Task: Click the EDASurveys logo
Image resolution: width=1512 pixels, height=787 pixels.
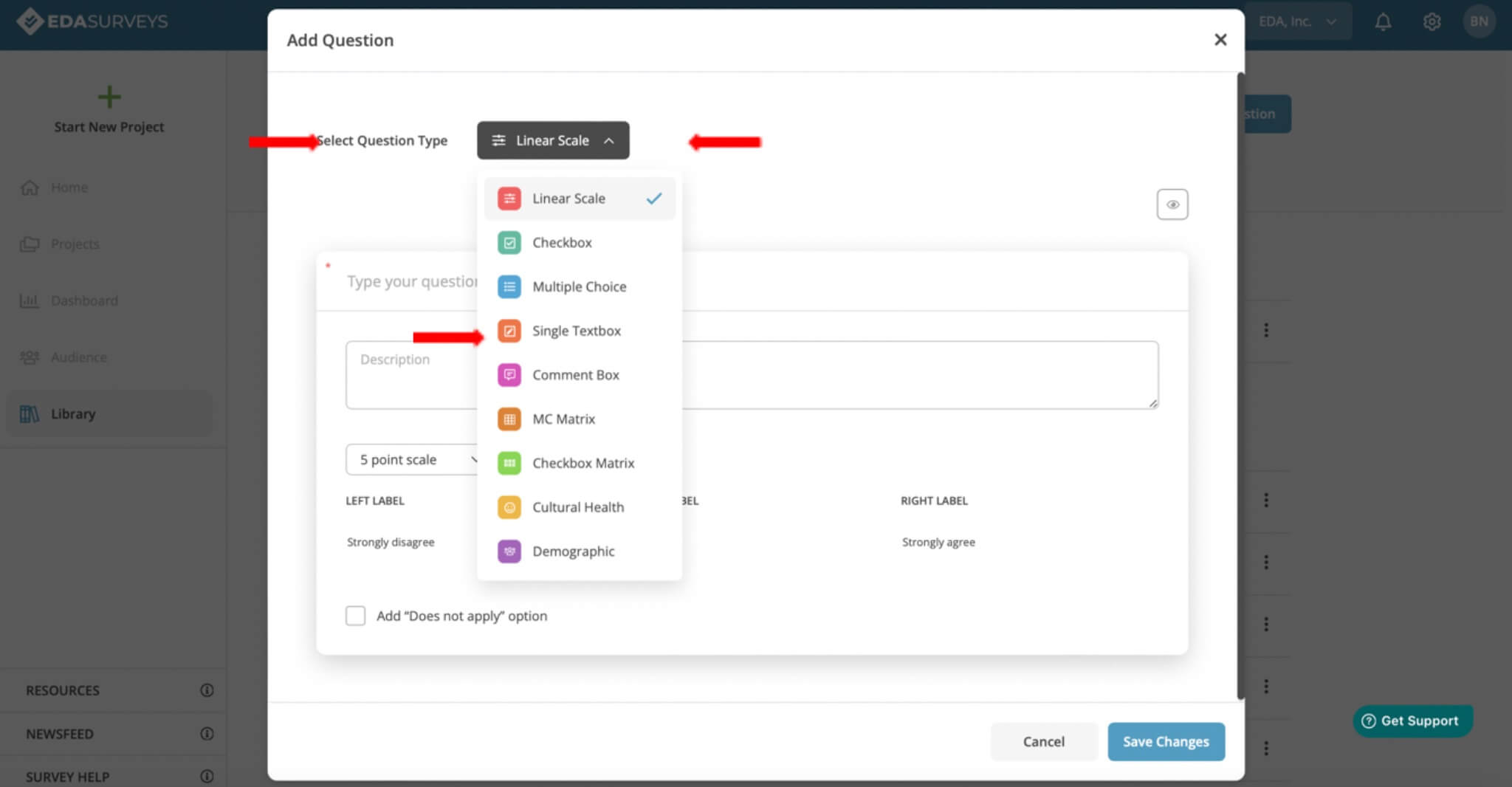Action: click(92, 21)
